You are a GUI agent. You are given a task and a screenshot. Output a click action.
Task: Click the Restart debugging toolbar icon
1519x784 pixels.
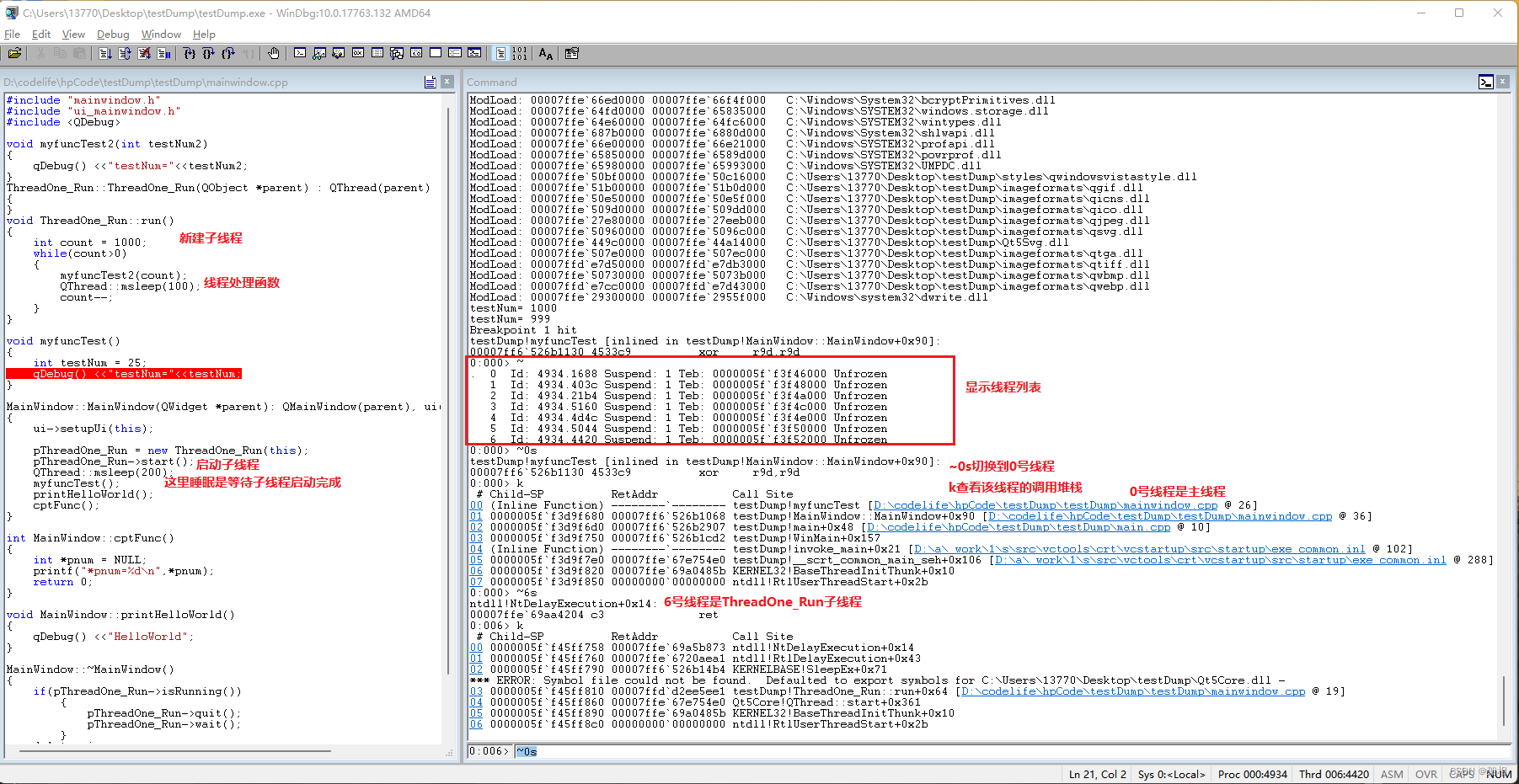124,53
